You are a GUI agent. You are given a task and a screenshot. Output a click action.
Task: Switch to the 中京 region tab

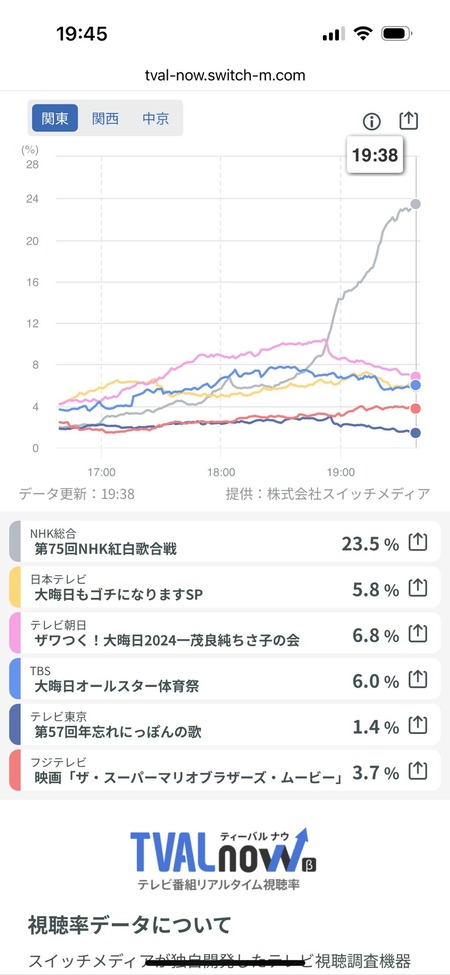pyautogui.click(x=155, y=118)
